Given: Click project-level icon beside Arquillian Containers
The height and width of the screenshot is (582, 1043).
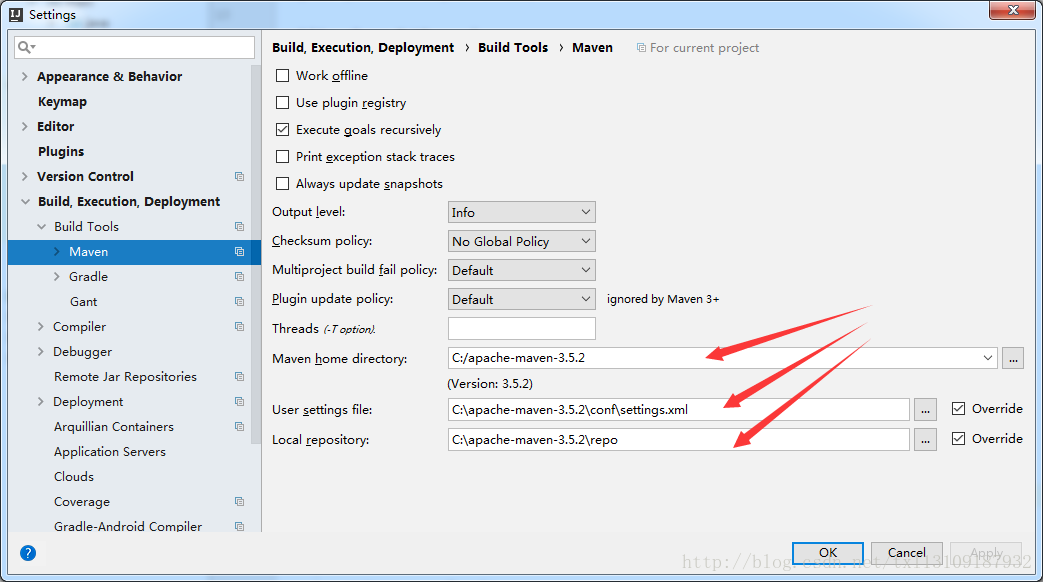Looking at the screenshot, I should coord(239,426).
